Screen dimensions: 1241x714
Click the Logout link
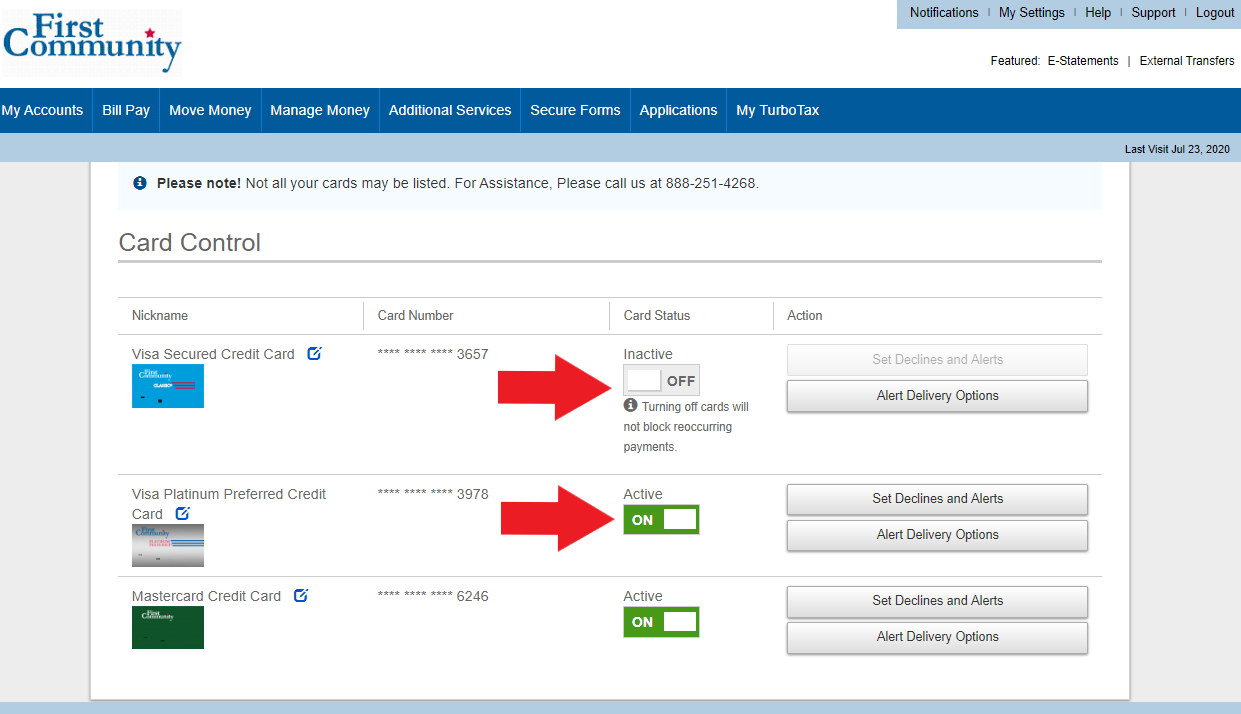pyautogui.click(x=1215, y=13)
